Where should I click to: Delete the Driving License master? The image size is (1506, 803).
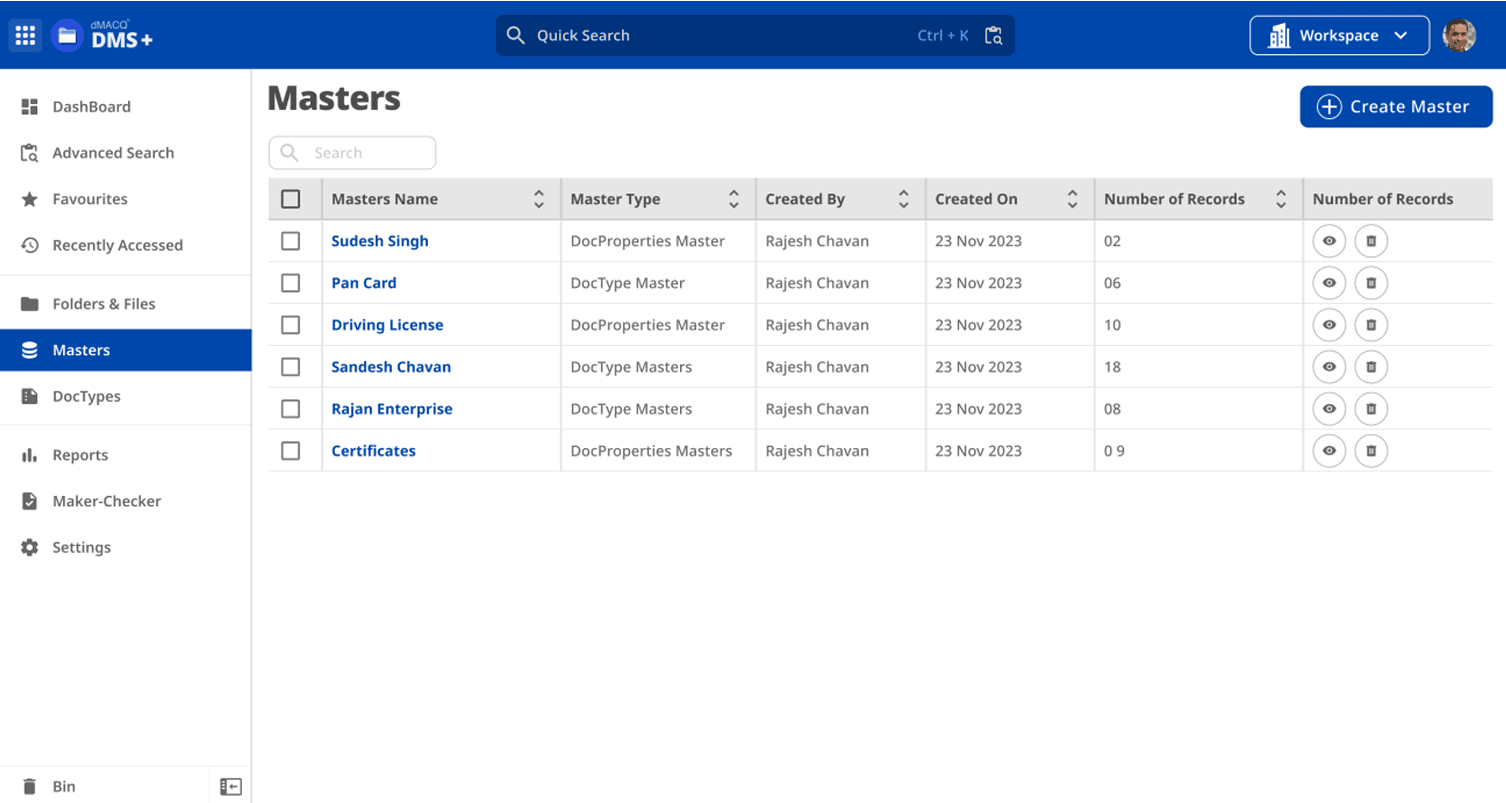[x=1371, y=325]
